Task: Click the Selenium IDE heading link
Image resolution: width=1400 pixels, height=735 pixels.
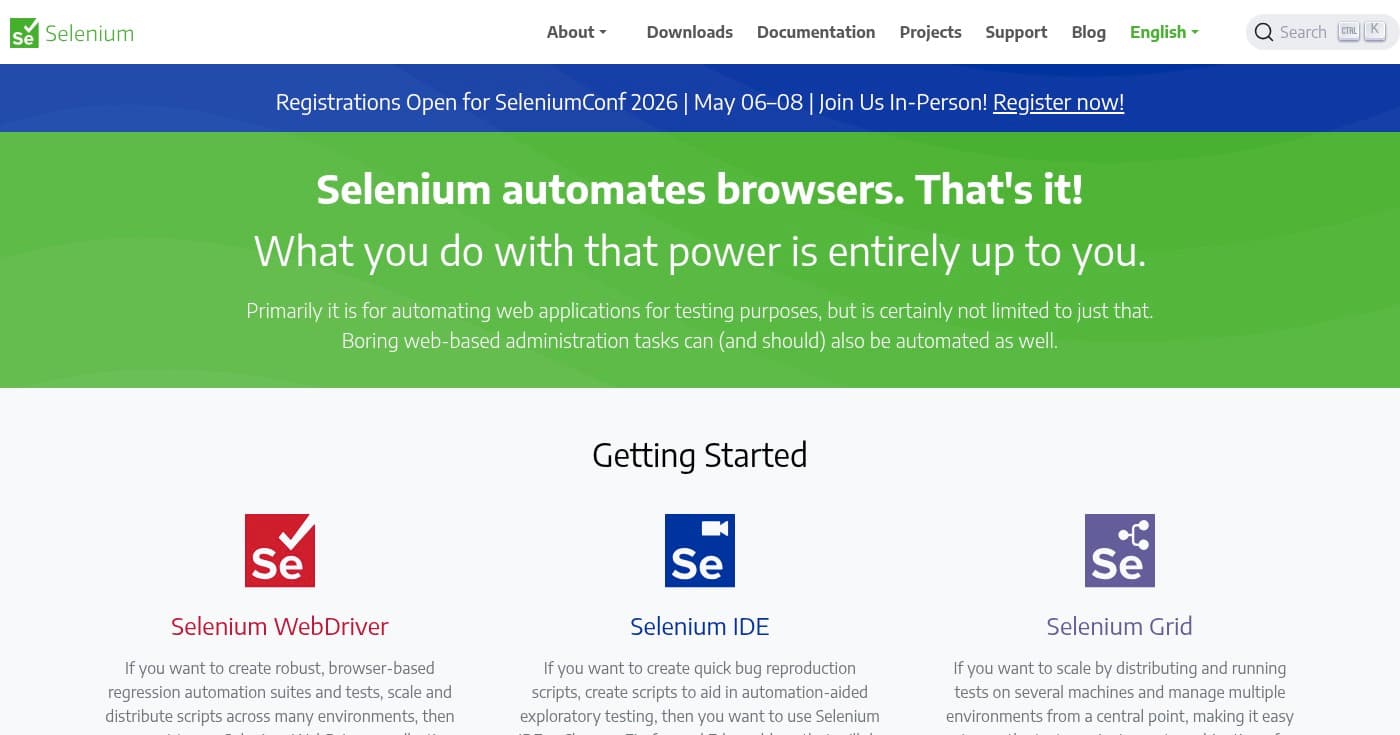Action: click(699, 626)
